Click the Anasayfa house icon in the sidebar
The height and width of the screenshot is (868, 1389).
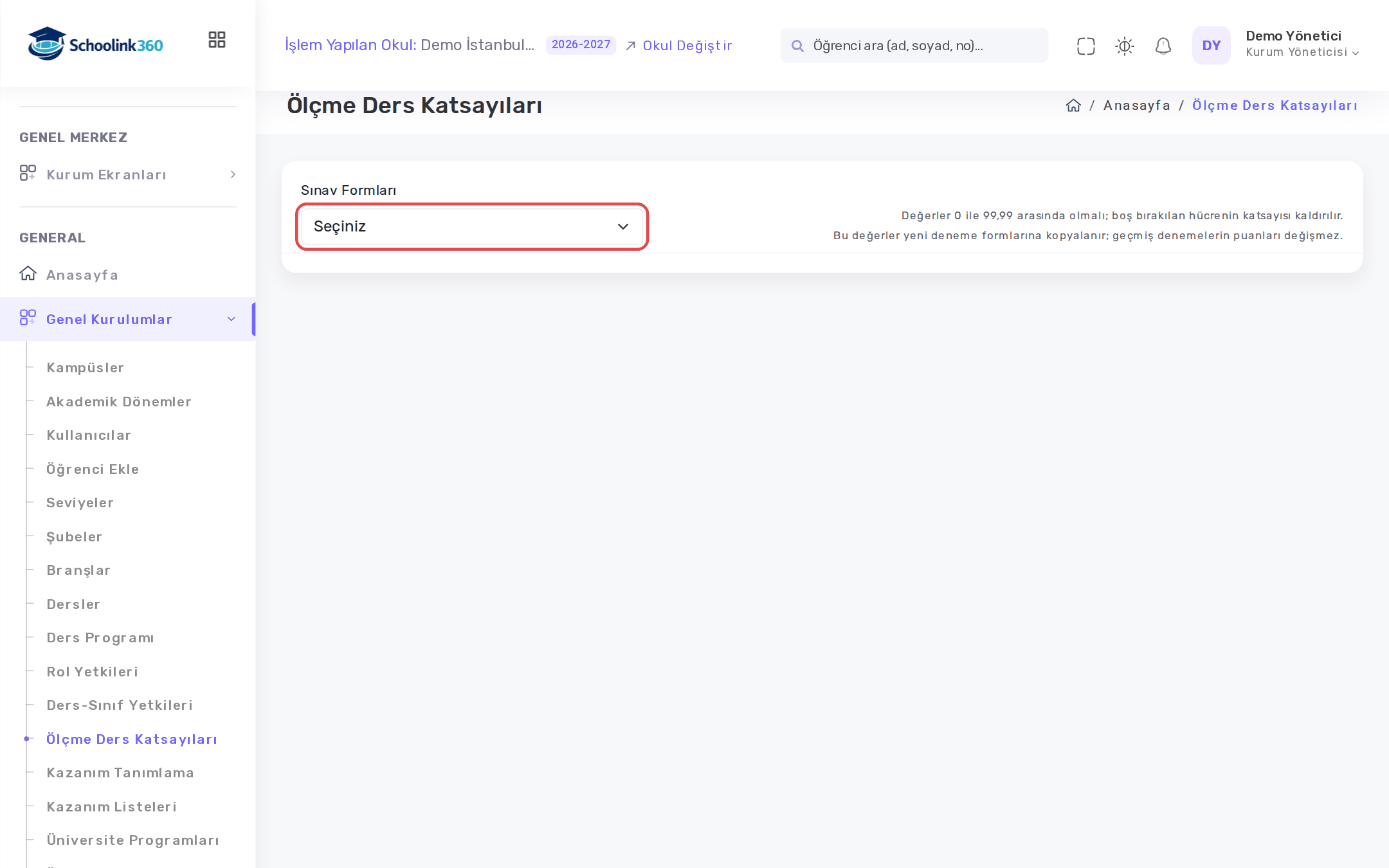(x=28, y=274)
